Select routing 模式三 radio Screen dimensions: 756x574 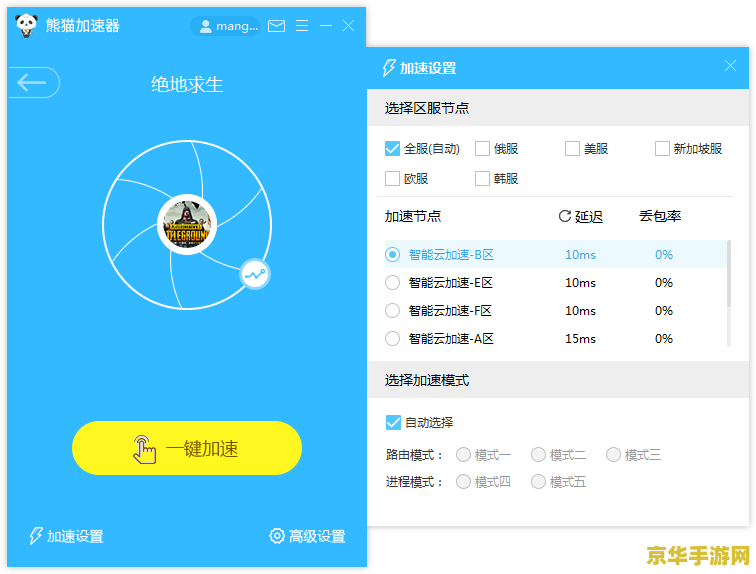(x=613, y=454)
